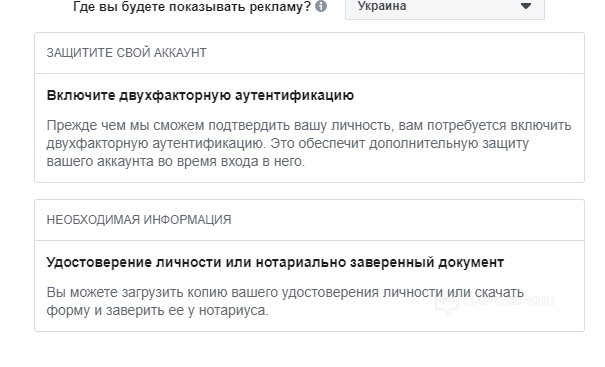Open Включите двухфакторную аутентификацию heading
The image size is (605, 367).
coord(200,95)
